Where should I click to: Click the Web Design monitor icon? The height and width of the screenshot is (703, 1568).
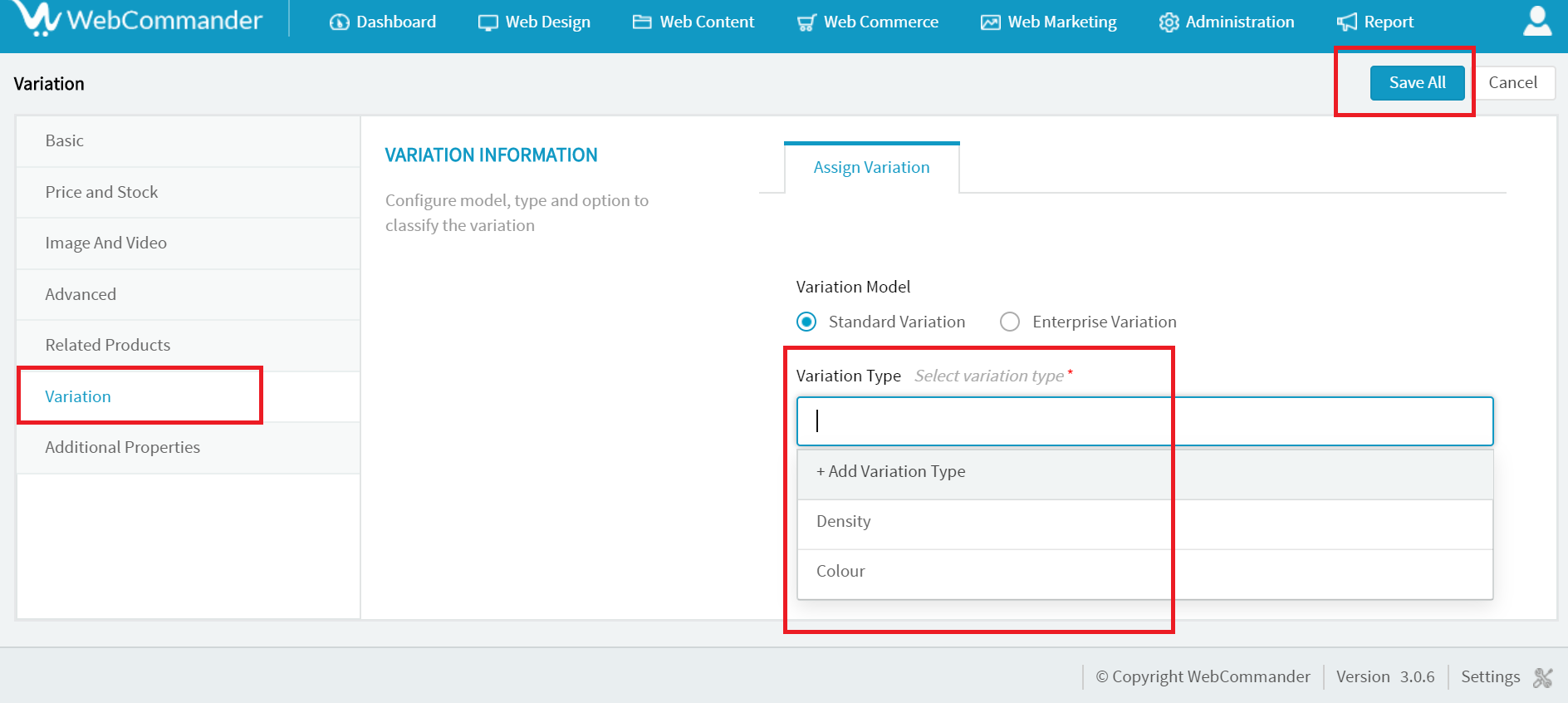click(x=488, y=22)
